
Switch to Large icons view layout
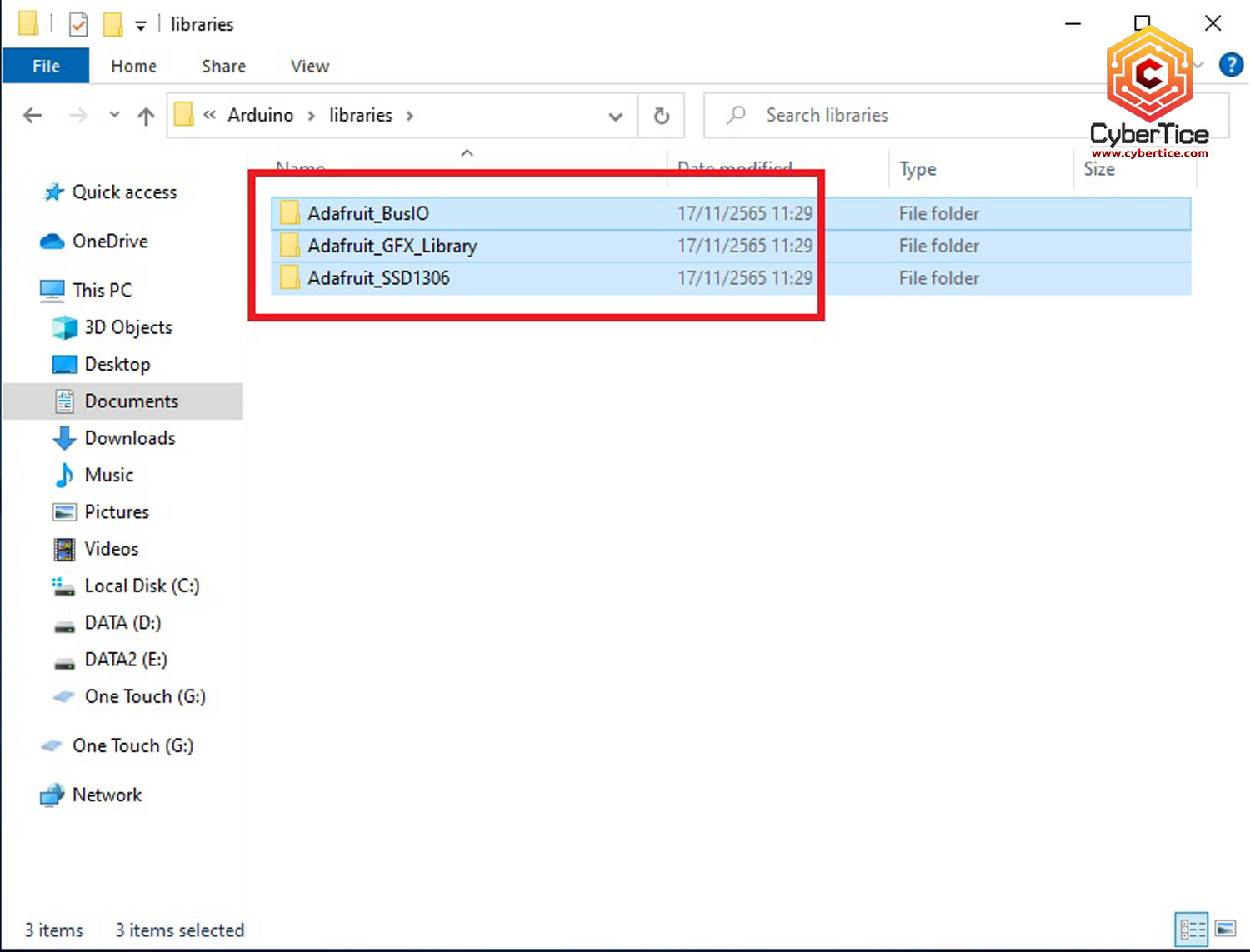(x=1225, y=930)
